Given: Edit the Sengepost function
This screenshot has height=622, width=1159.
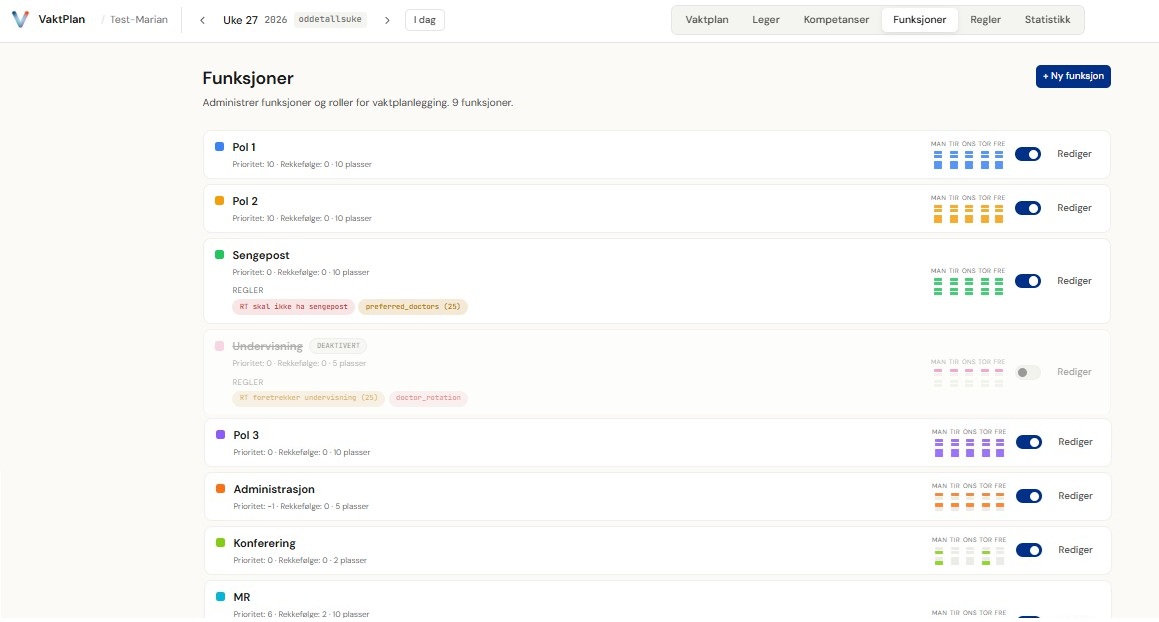Looking at the screenshot, I should (x=1074, y=281).
